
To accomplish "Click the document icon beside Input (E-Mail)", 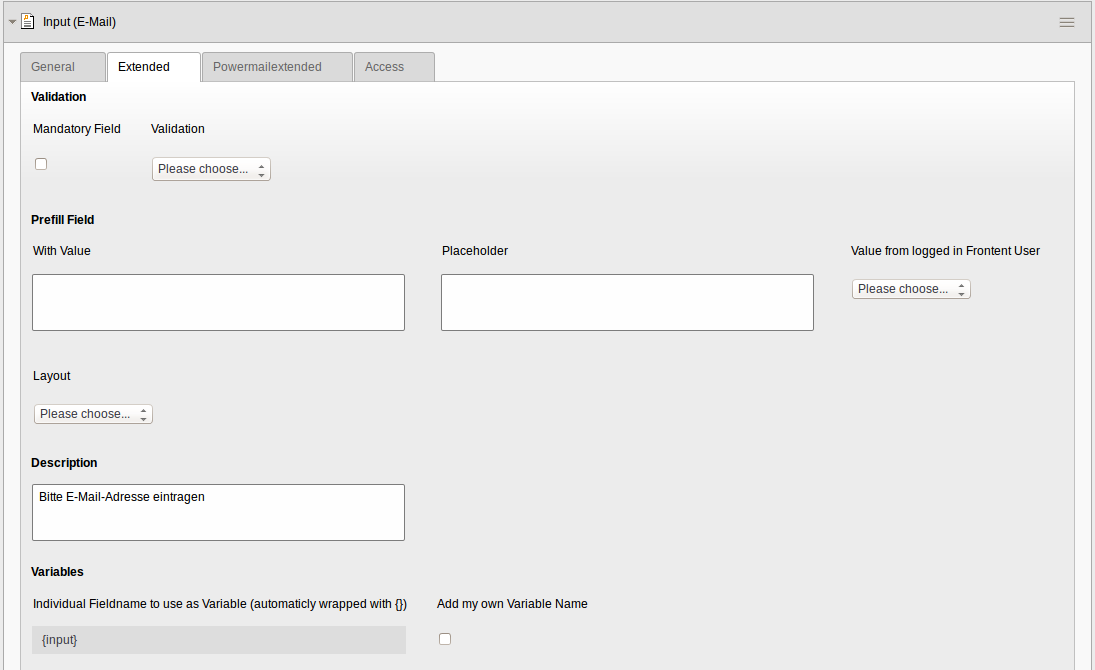I will 28,21.
